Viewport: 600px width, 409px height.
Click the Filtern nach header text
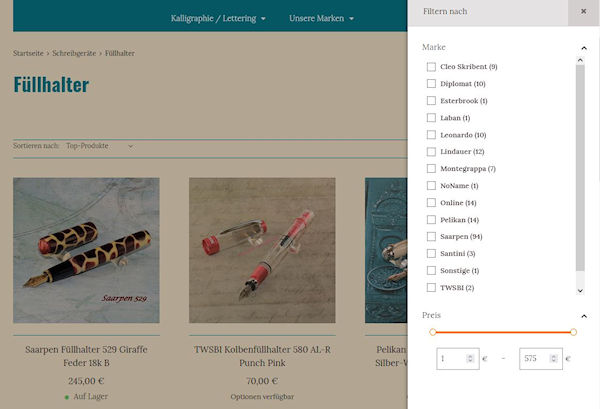pyautogui.click(x=445, y=11)
